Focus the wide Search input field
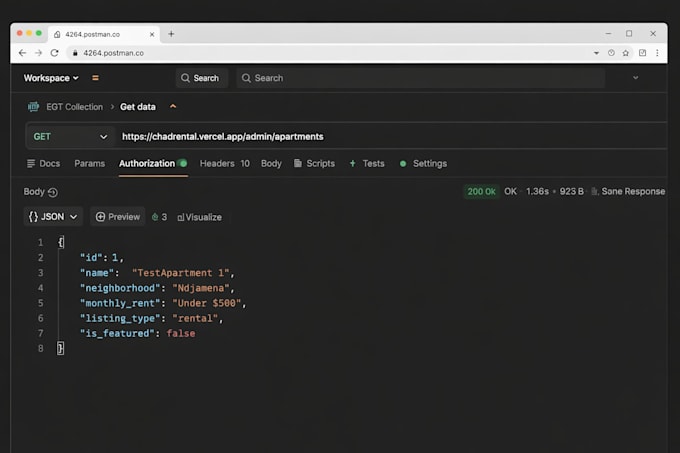680x453 pixels. 421,78
